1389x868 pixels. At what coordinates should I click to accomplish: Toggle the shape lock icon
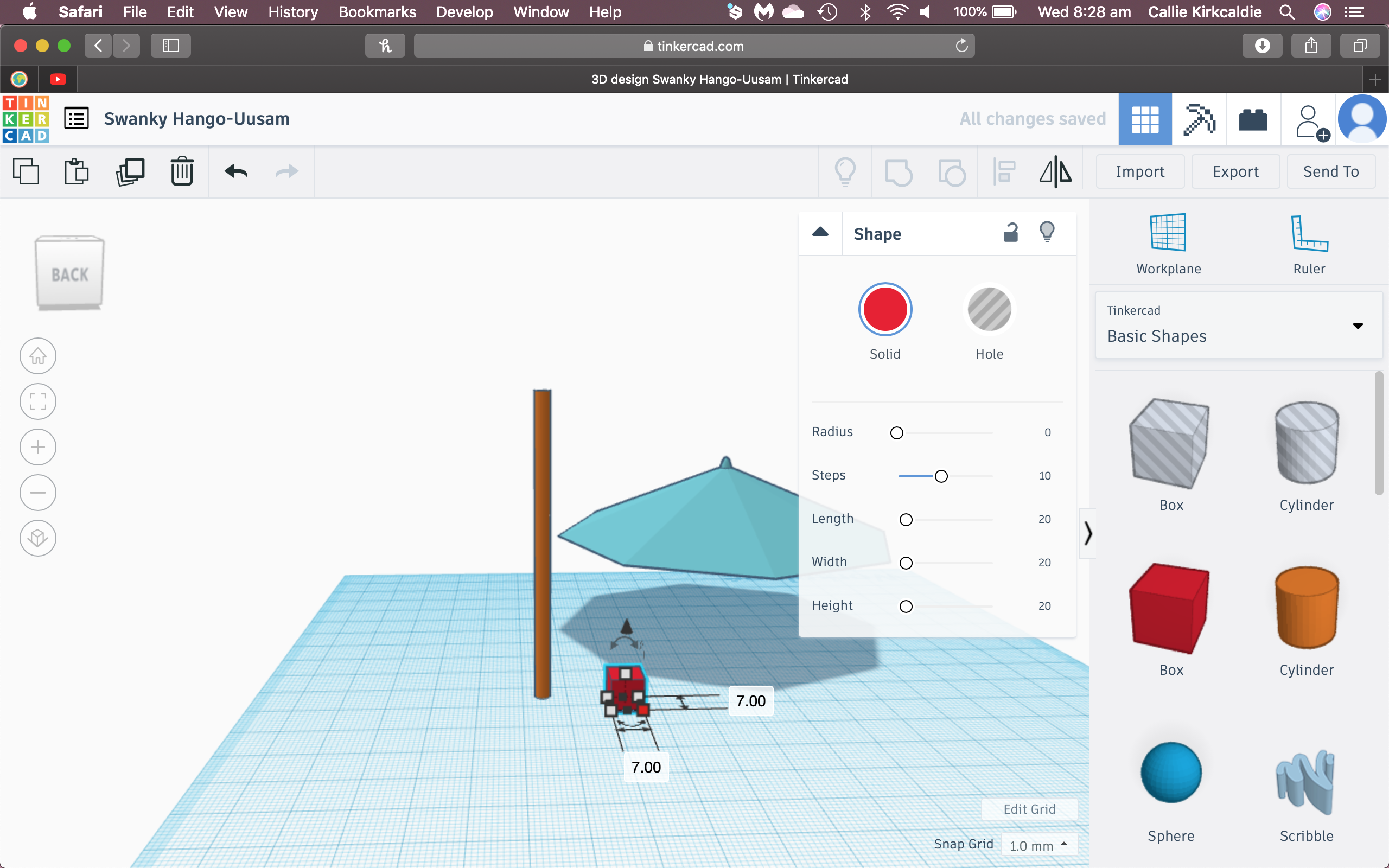pyautogui.click(x=1011, y=233)
